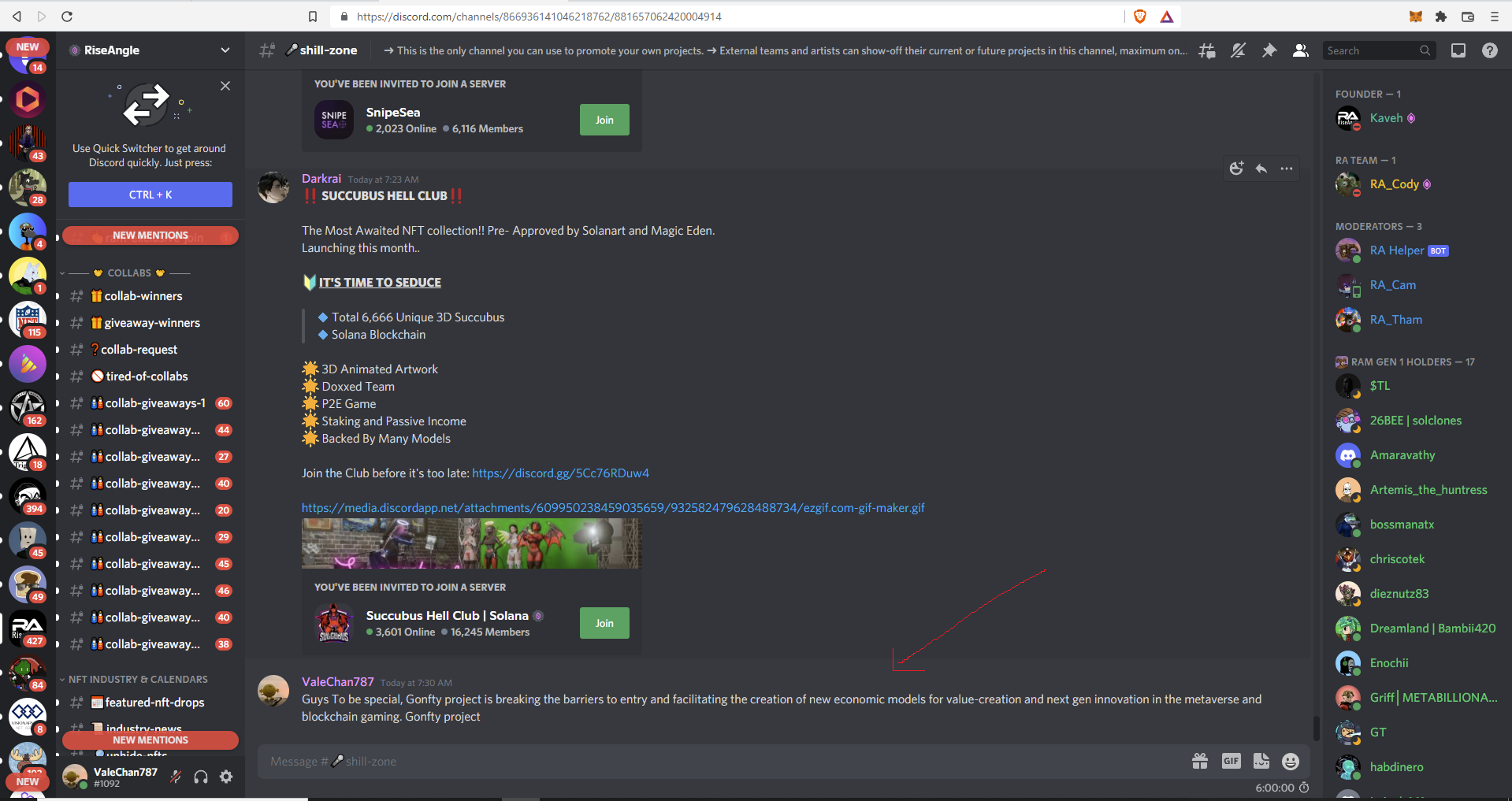The image size is (1512, 801).
Task: Join Succubus Hell Club server
Action: (x=604, y=623)
